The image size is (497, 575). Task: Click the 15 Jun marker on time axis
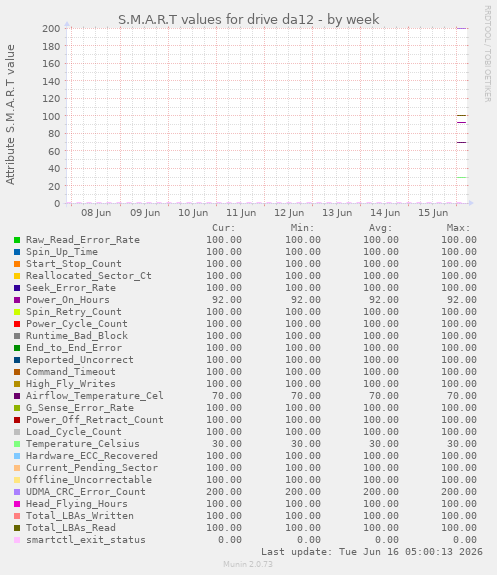(433, 213)
